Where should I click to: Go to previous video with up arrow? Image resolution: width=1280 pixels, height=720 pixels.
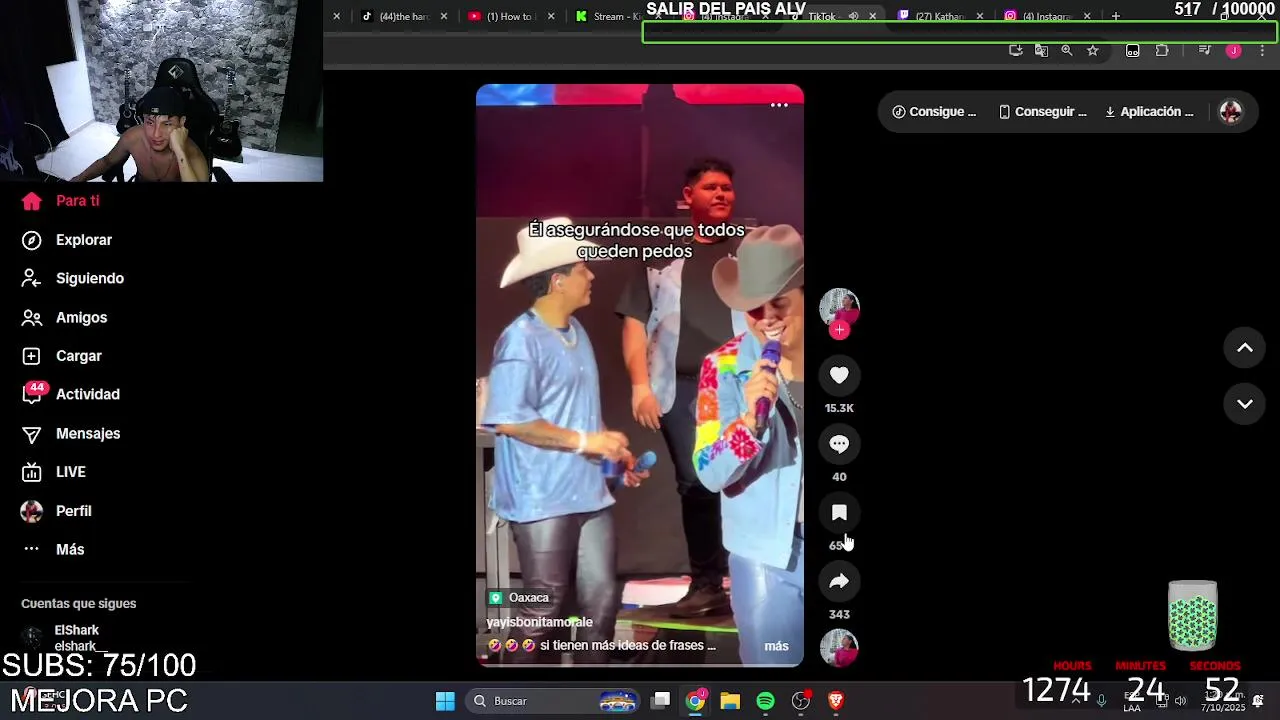point(1245,348)
